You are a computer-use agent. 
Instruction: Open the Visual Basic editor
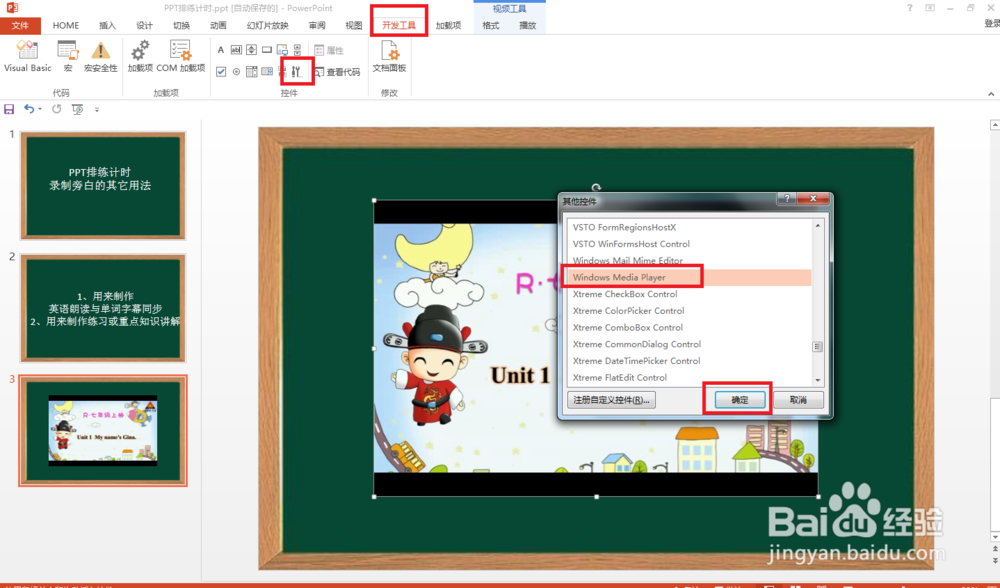pos(27,56)
